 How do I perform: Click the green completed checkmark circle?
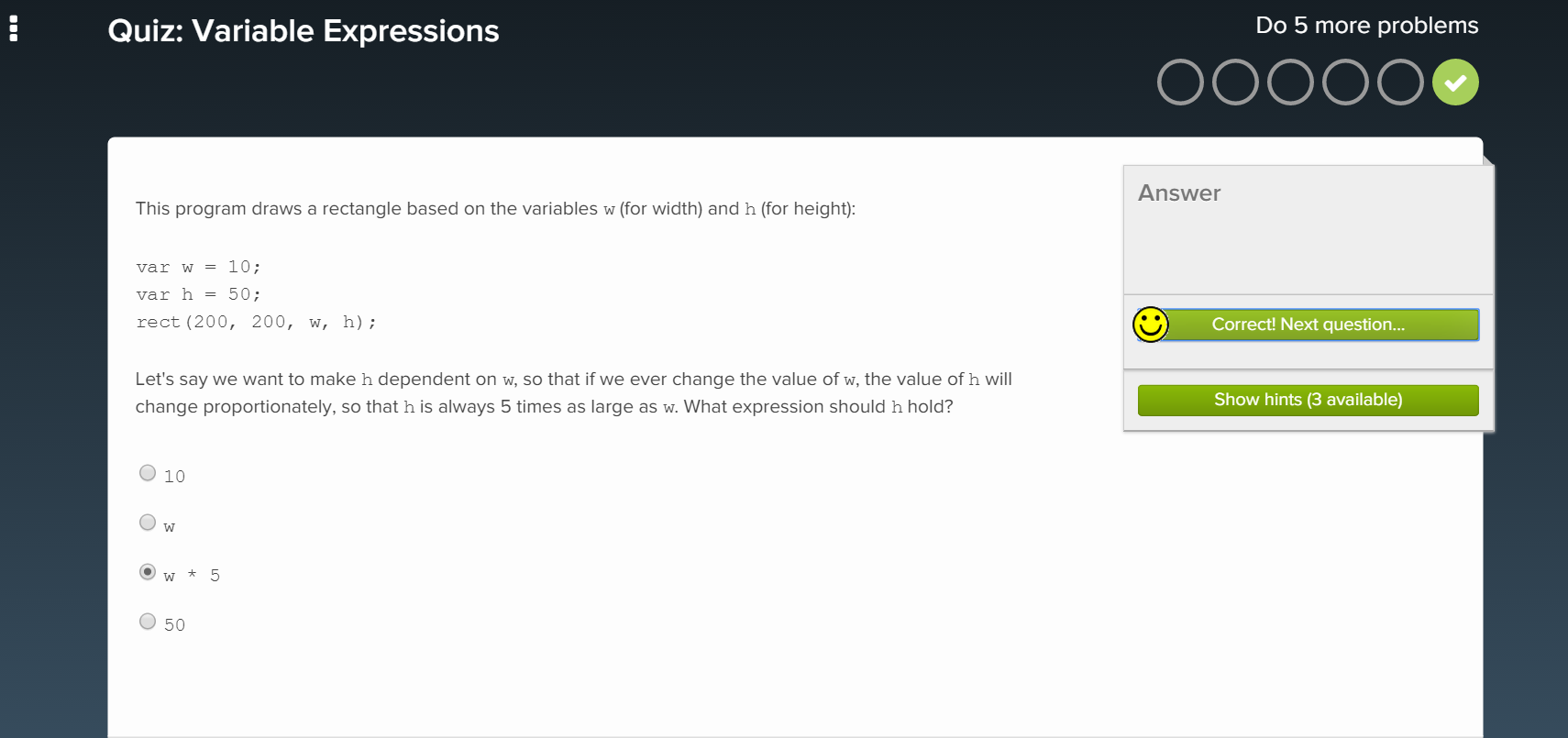[x=1455, y=83]
